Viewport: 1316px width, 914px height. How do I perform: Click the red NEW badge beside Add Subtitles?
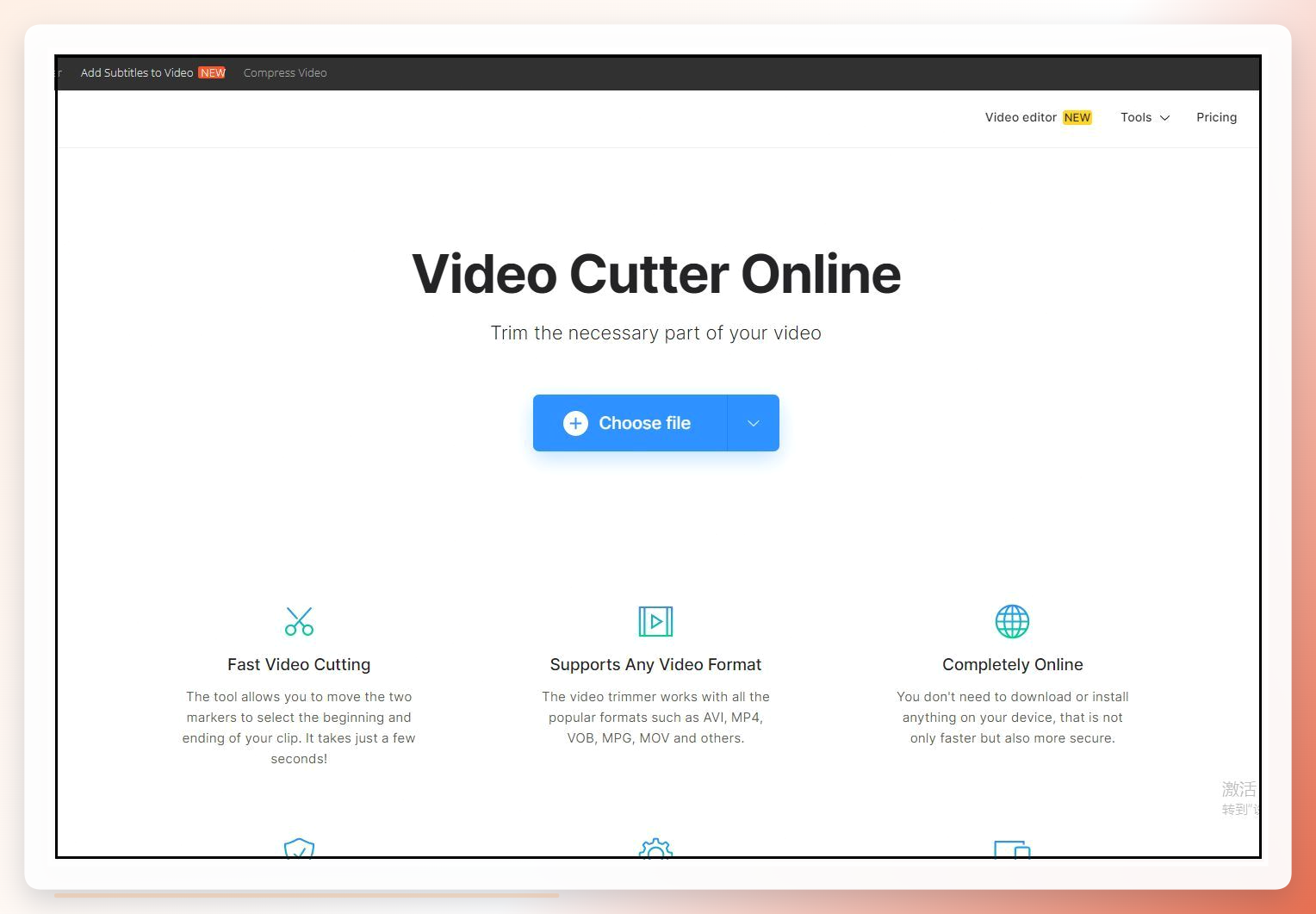click(212, 72)
